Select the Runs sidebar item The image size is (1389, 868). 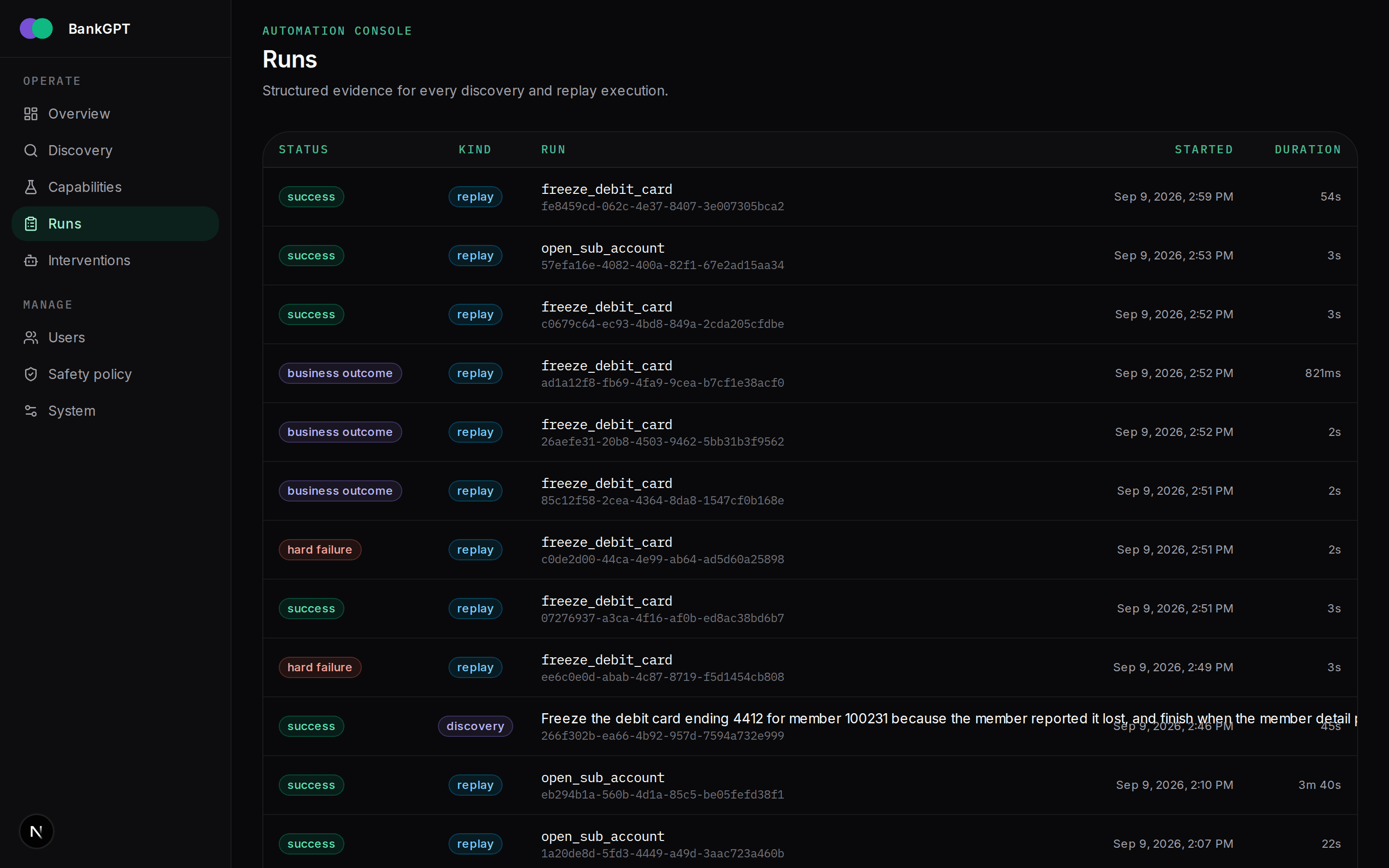[x=115, y=224]
